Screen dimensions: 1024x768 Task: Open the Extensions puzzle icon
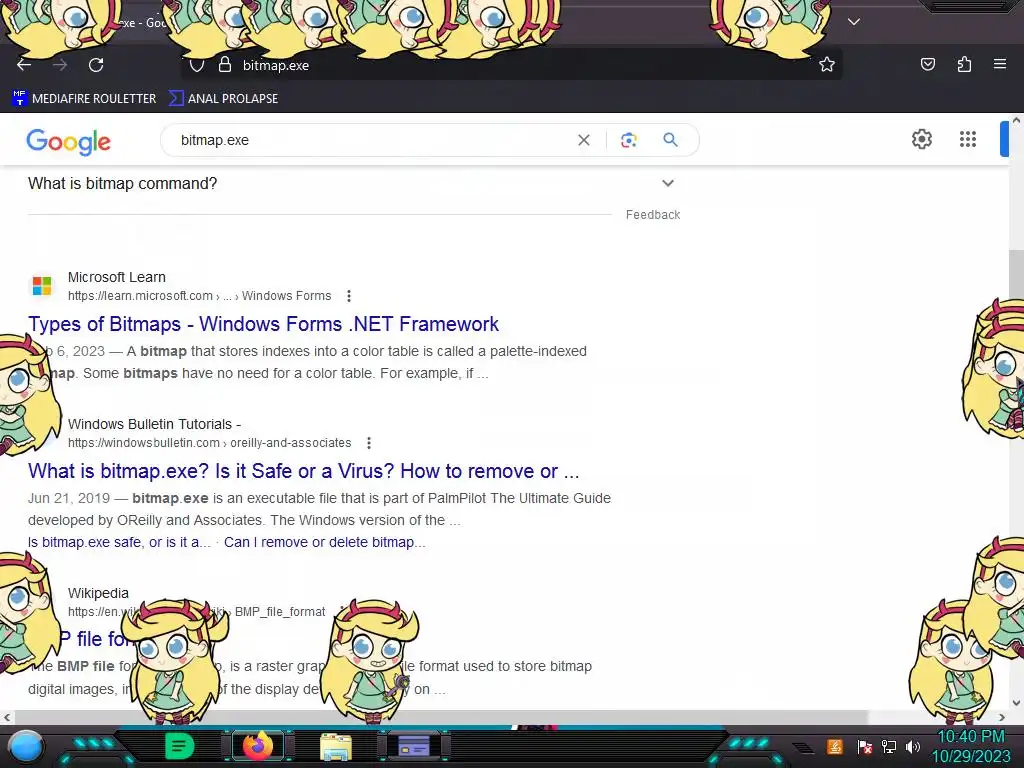coord(964,64)
